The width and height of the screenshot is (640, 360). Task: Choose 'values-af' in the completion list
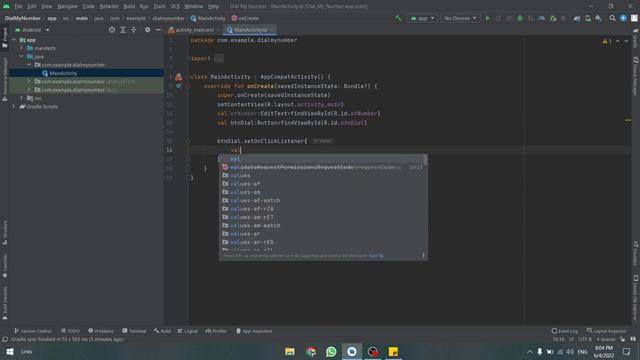click(322, 184)
